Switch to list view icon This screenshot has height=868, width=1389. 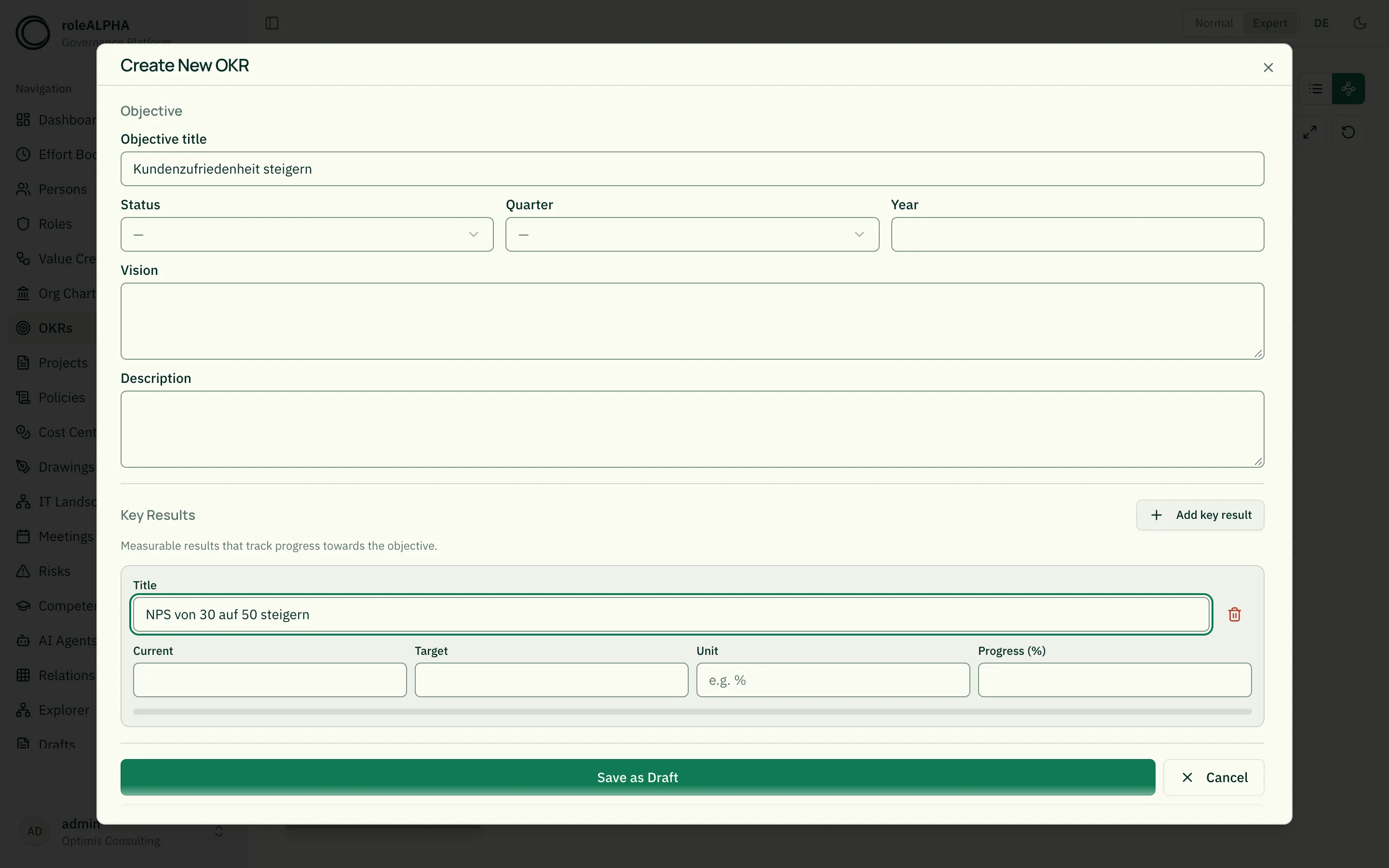(1315, 89)
